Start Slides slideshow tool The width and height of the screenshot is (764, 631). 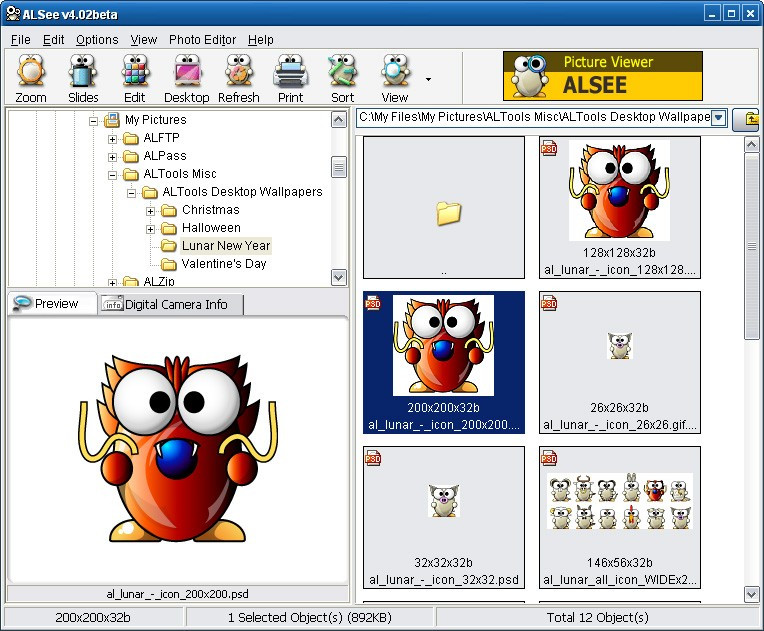click(x=83, y=78)
